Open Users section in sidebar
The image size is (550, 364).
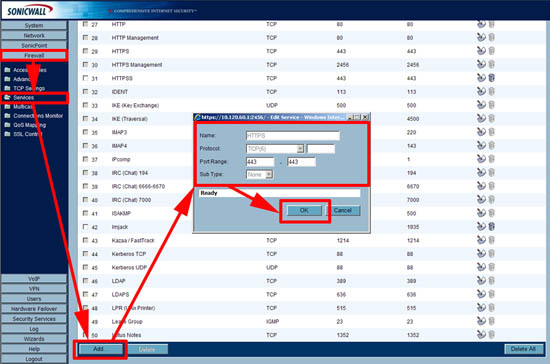pyautogui.click(x=34, y=299)
